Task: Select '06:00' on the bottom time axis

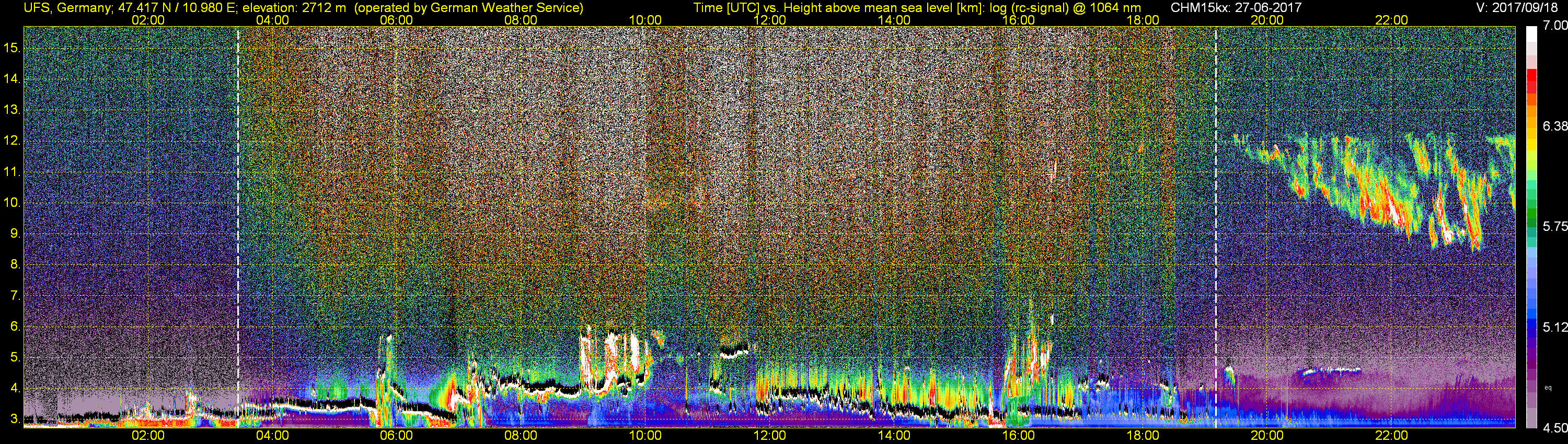Action: click(396, 436)
